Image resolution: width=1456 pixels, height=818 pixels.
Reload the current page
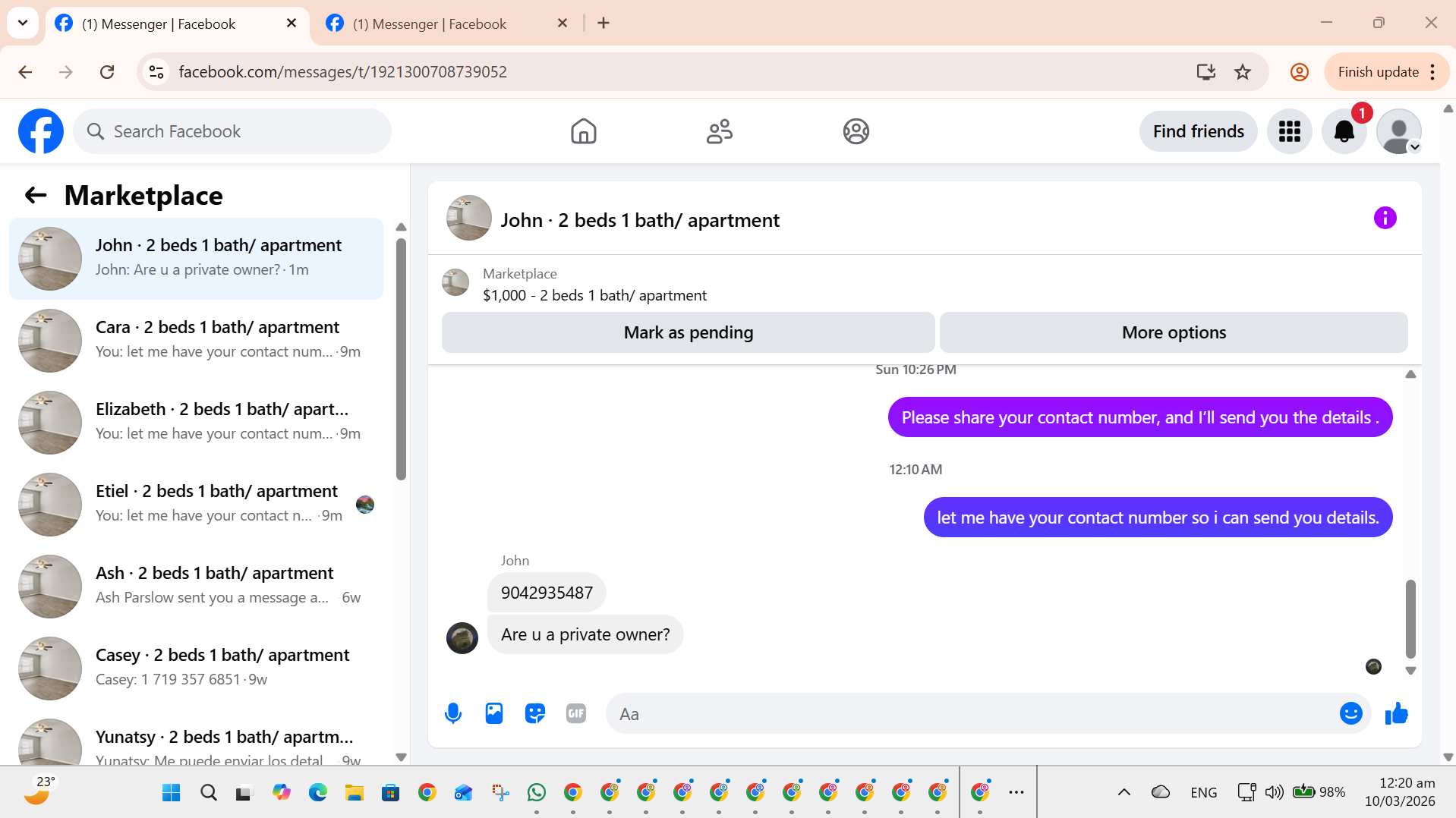(x=107, y=72)
